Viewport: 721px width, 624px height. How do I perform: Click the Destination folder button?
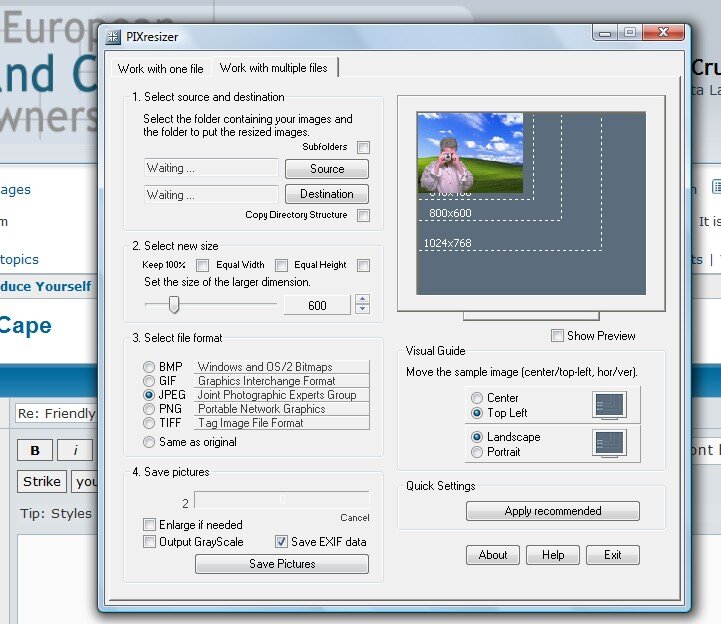pos(326,194)
